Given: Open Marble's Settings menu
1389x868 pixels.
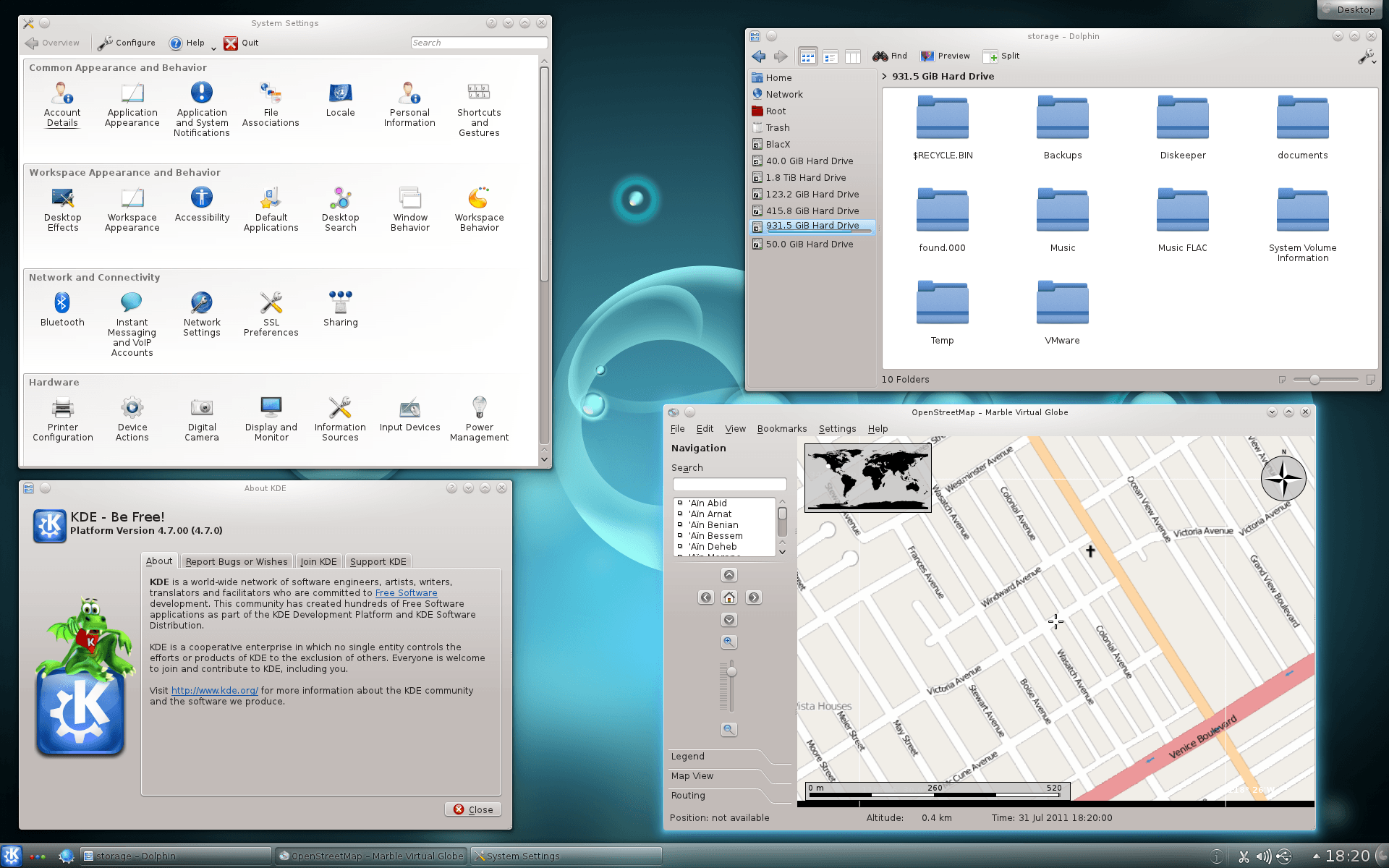Looking at the screenshot, I should click(837, 428).
